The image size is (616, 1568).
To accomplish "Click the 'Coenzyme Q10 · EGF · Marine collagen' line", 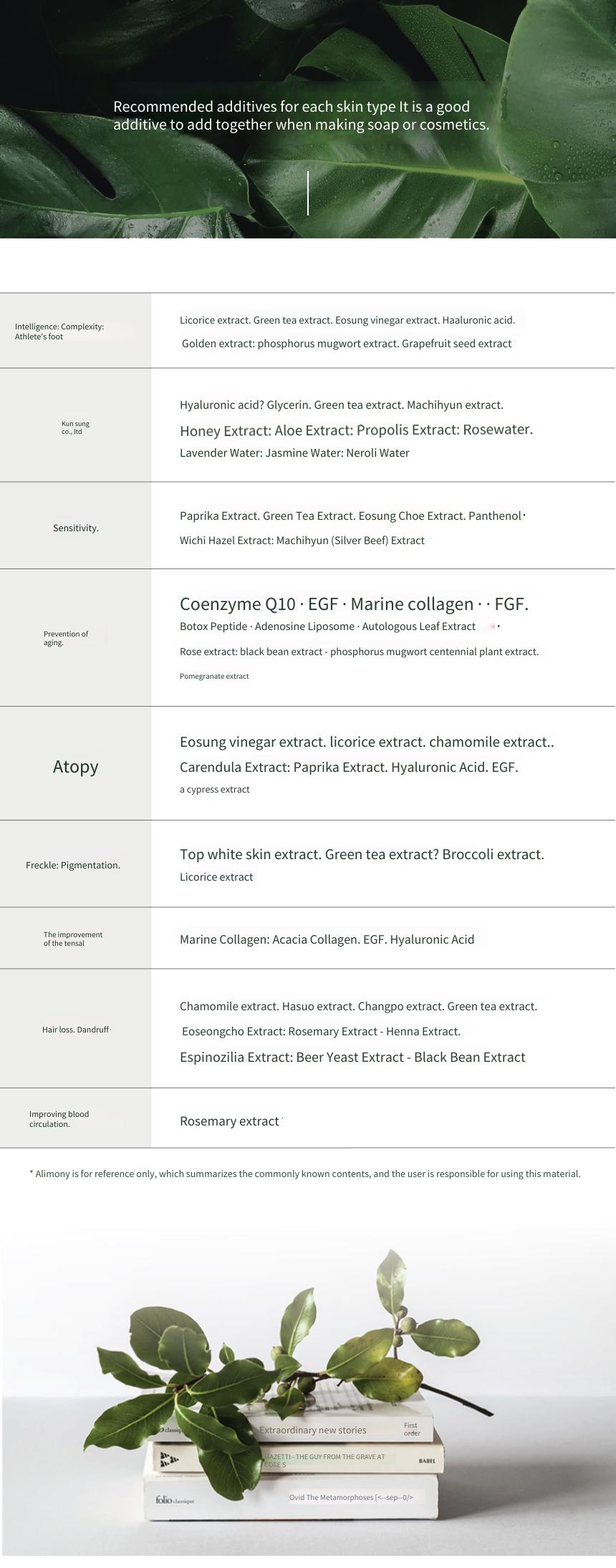I will point(354,604).
